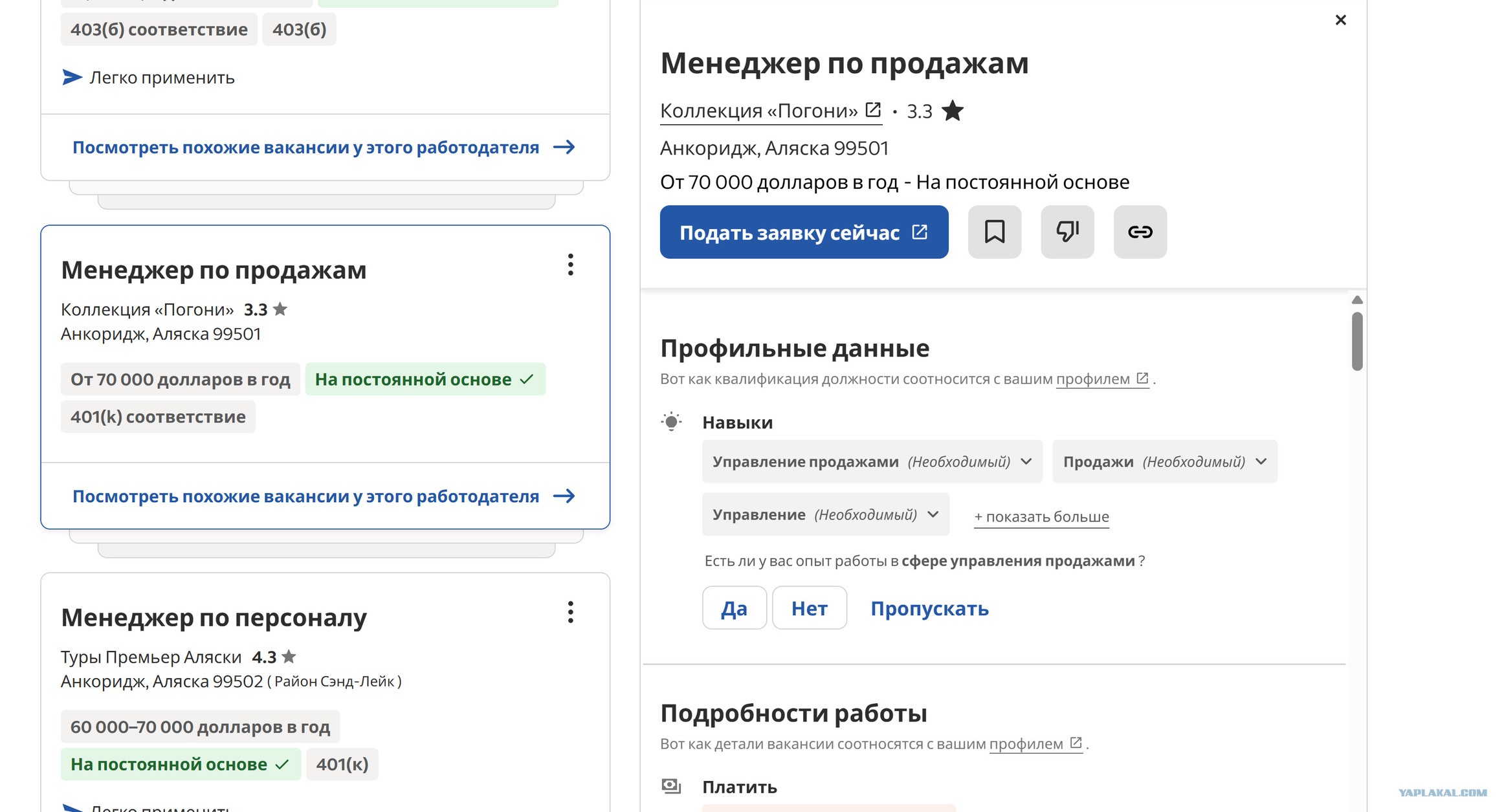Expand Управление продажами skill dropdown
Image resolution: width=1504 pixels, height=812 pixels.
pos(872,461)
